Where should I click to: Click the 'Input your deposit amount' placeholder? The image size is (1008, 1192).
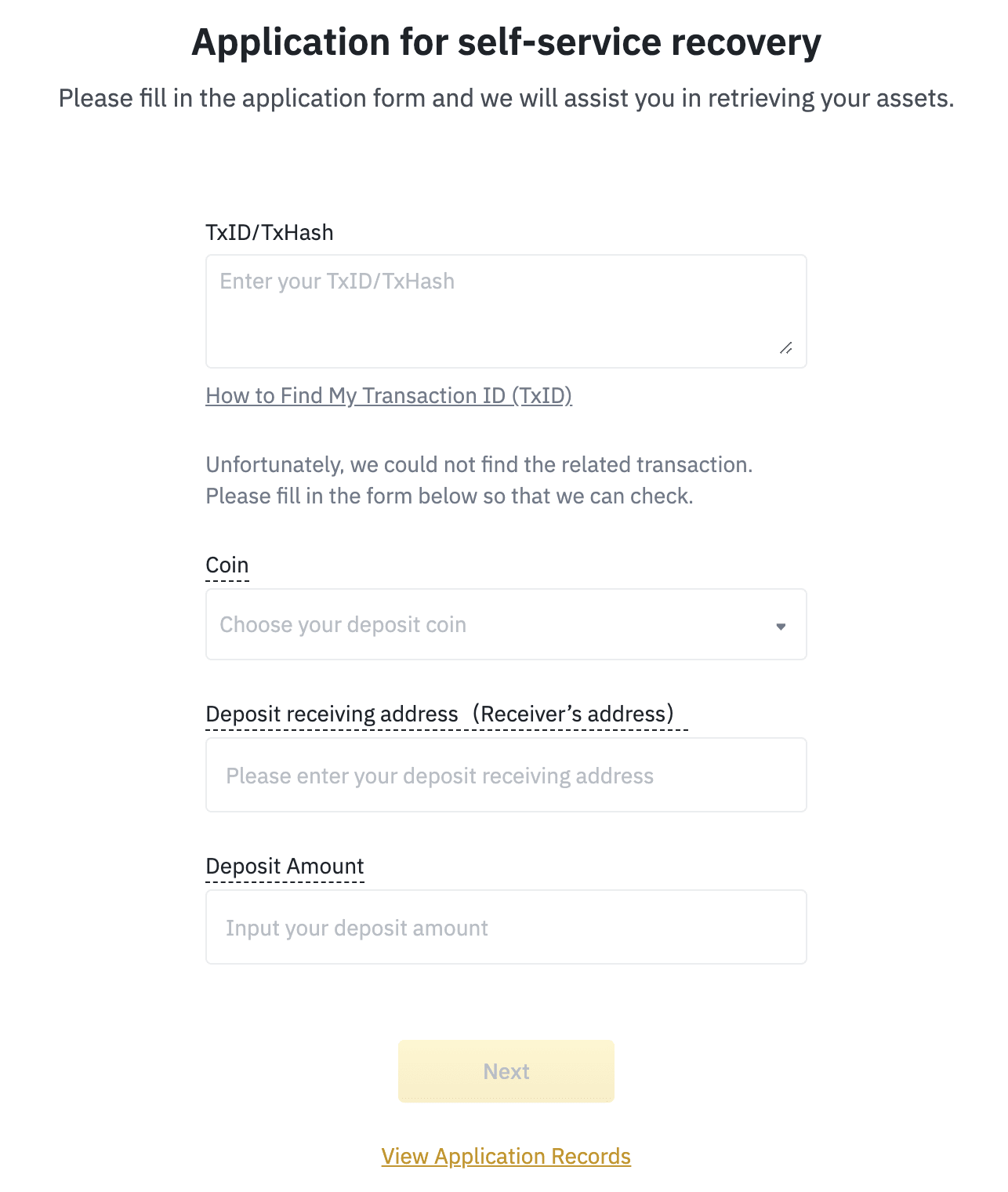(x=357, y=929)
